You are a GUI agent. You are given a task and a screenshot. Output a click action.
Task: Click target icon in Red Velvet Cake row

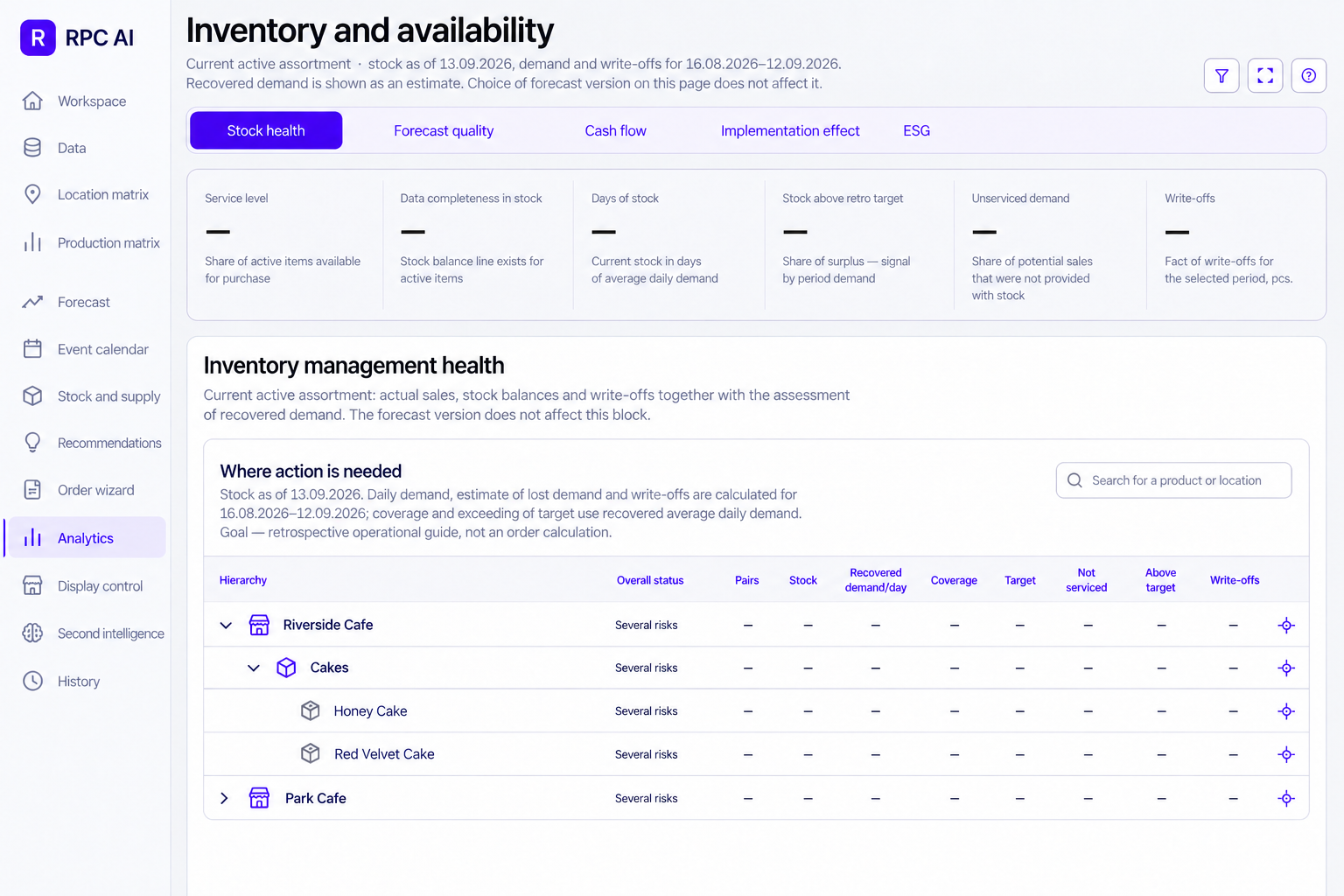tap(1286, 754)
